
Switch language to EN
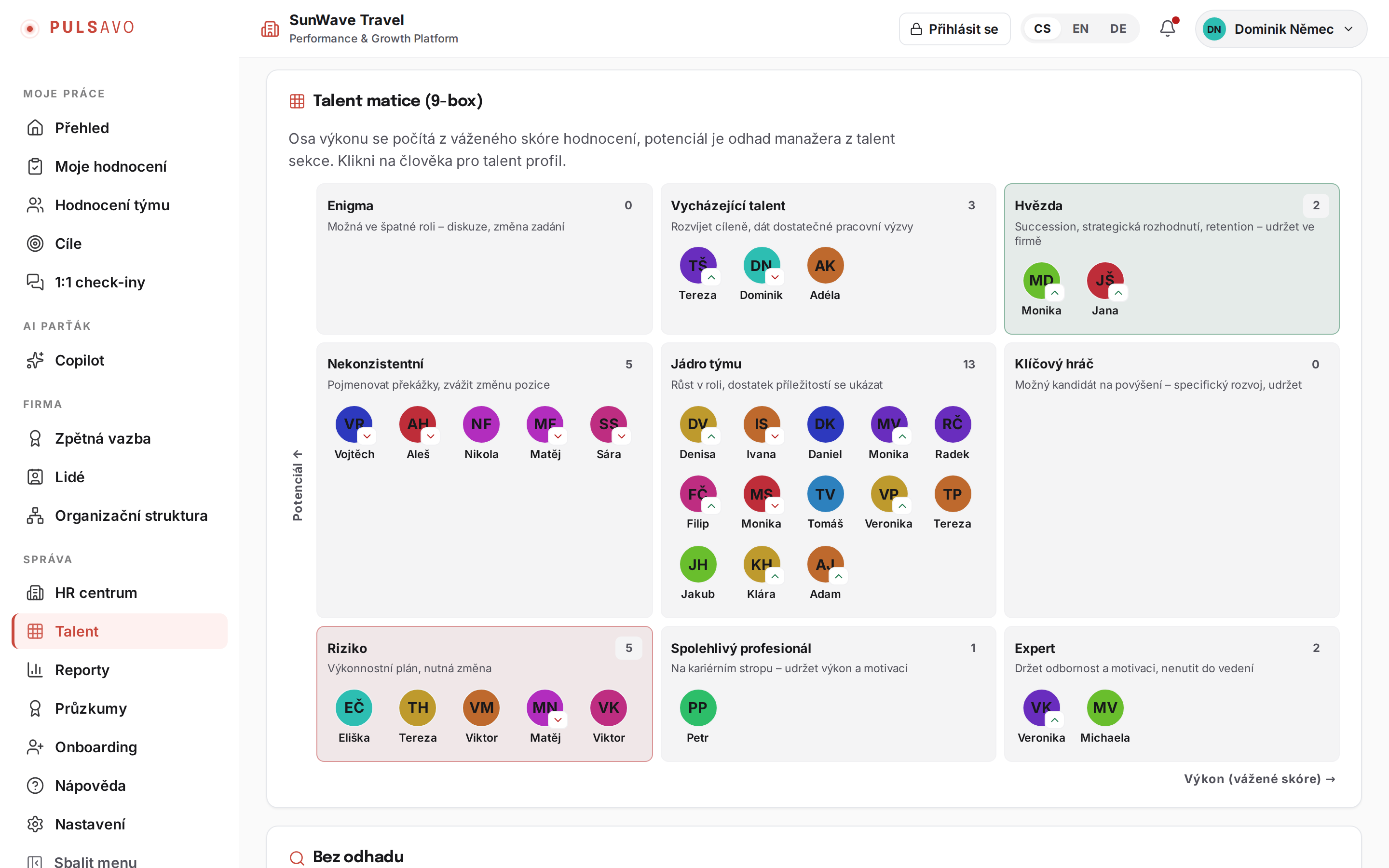pos(1080,29)
